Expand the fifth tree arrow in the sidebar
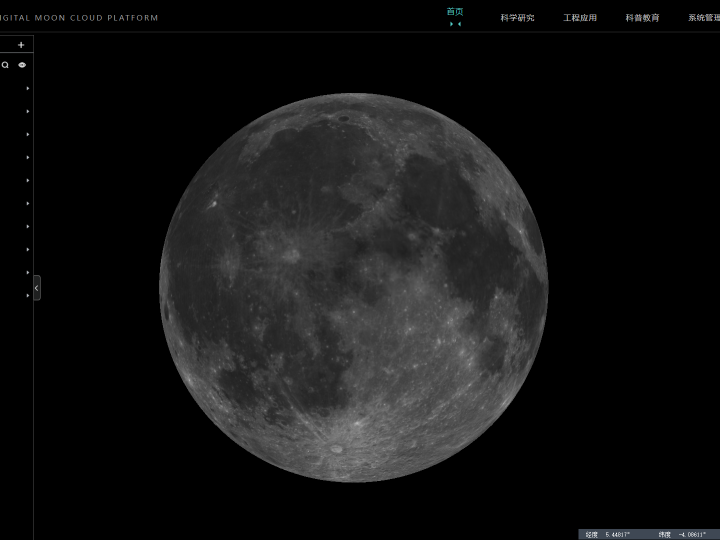The width and height of the screenshot is (720, 540). [x=27, y=181]
